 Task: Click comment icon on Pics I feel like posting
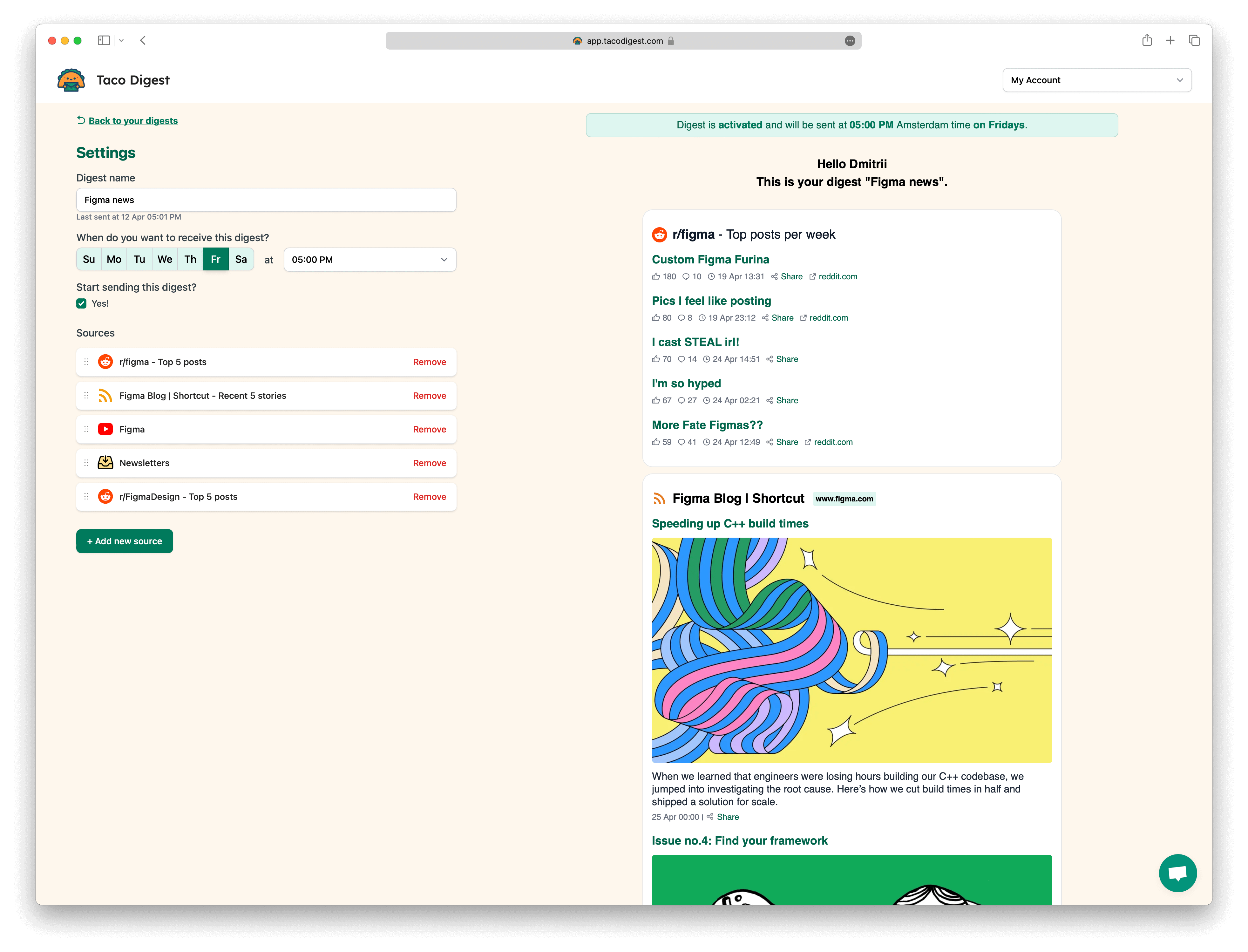coord(682,318)
